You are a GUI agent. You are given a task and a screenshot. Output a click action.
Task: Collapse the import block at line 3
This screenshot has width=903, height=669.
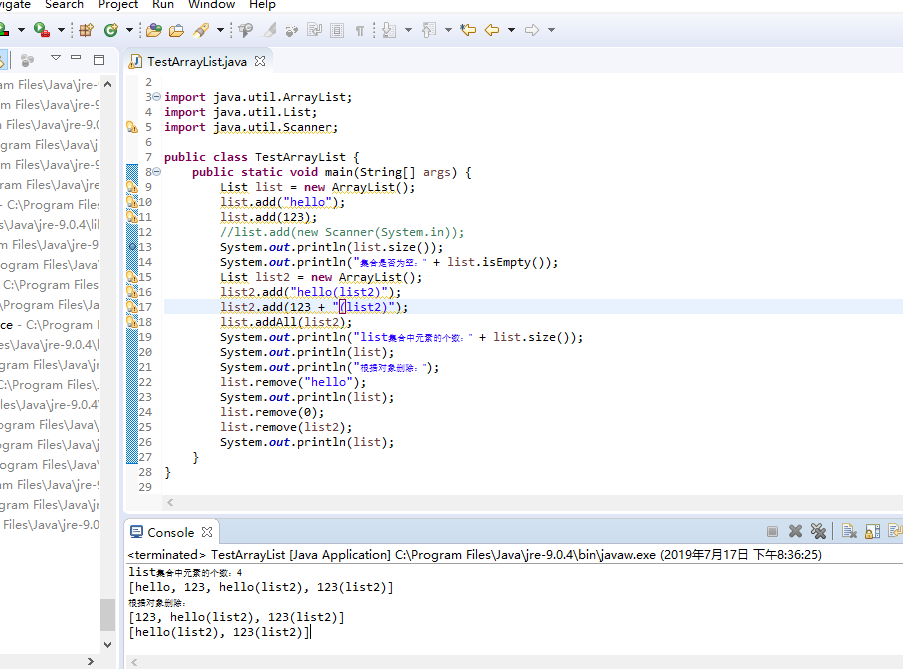click(157, 97)
